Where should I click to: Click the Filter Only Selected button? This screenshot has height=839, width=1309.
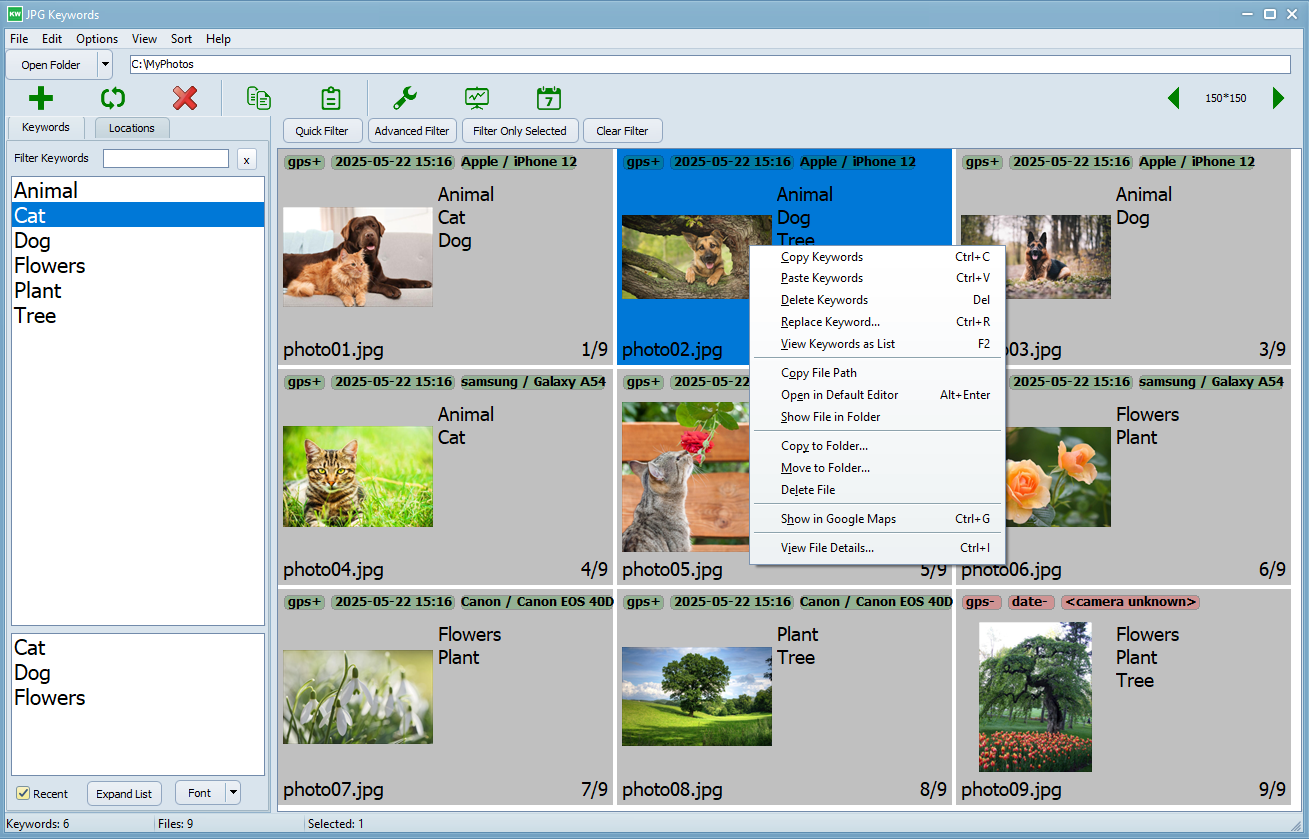(x=520, y=131)
